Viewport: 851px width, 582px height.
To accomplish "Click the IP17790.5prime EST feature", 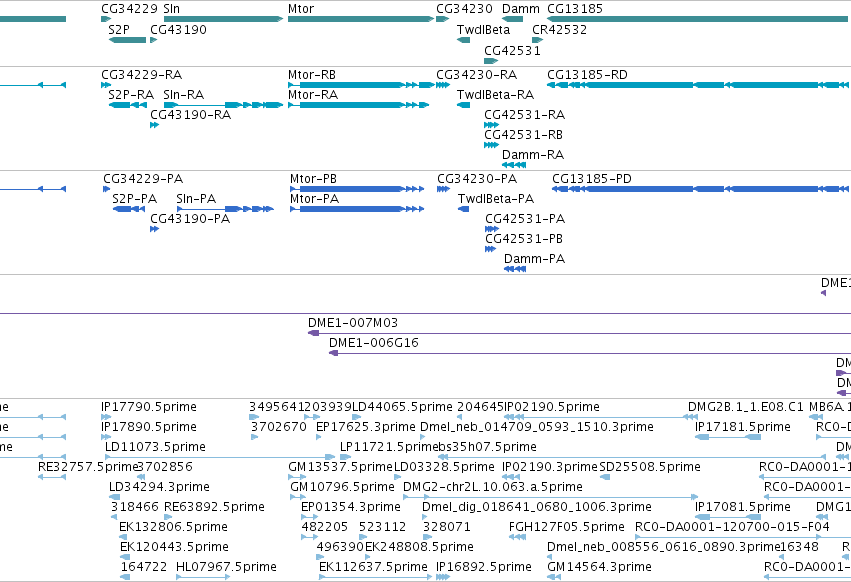I will pos(106,417).
